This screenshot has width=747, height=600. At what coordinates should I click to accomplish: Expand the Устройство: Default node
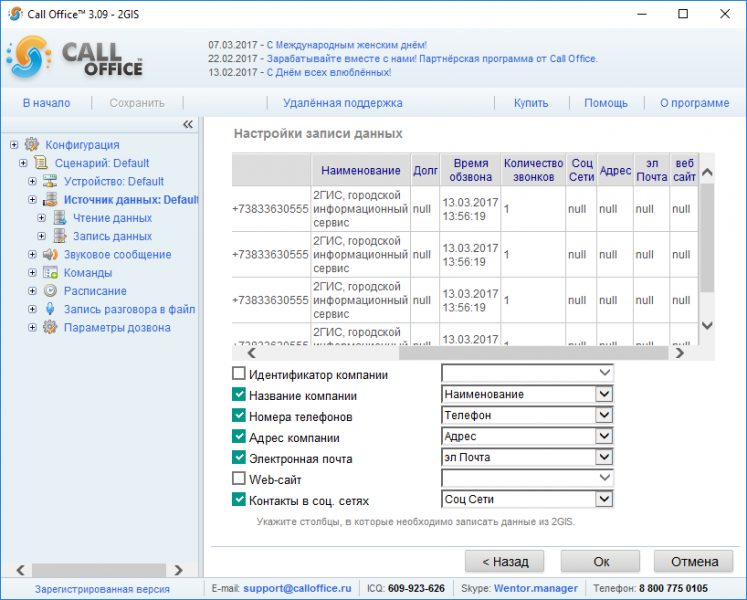[x=32, y=181]
